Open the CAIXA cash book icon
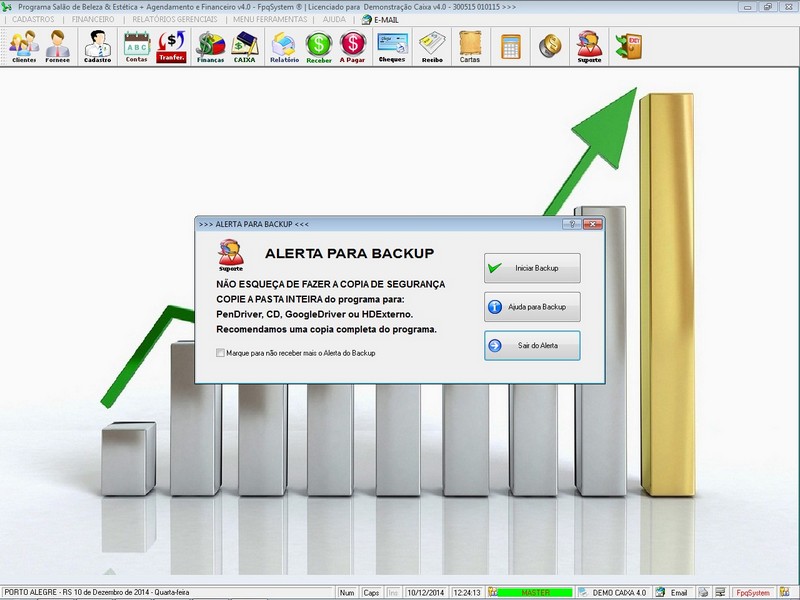This screenshot has width=800, height=600. [244, 46]
